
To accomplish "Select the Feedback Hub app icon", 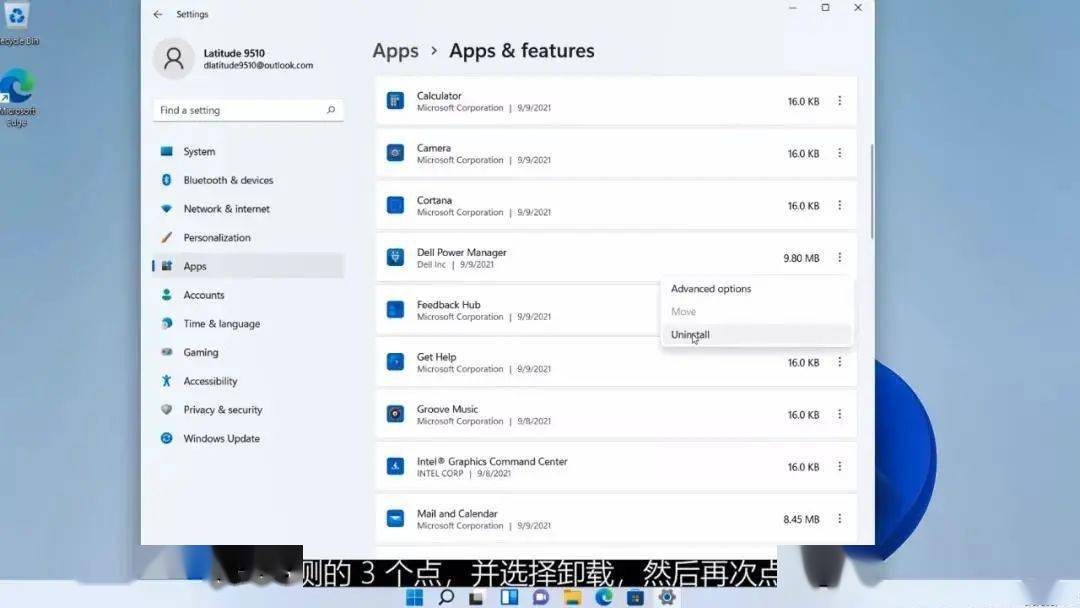I will 395,310.
